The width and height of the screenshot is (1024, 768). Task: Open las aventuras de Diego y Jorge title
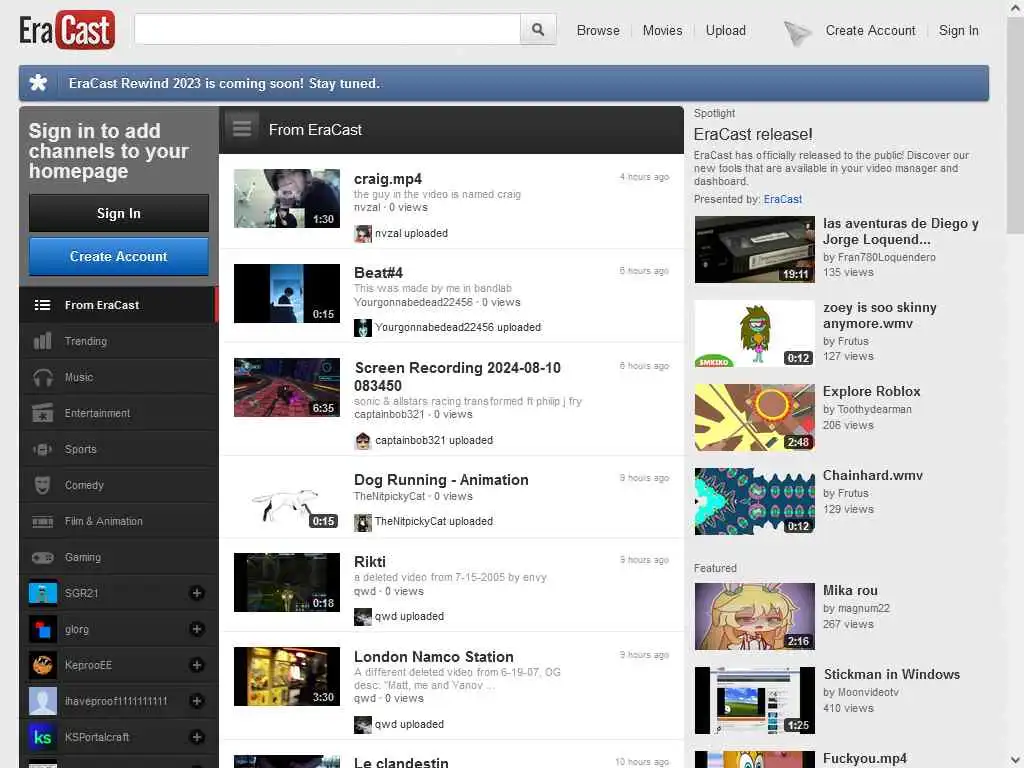(900, 231)
